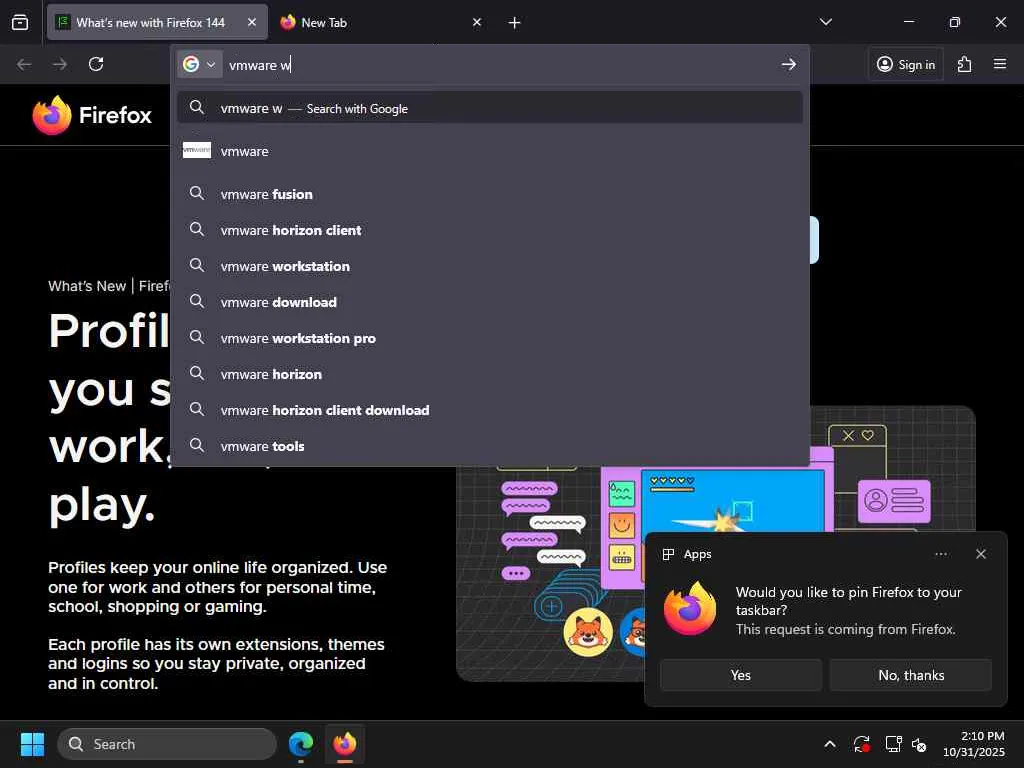Switch to the New Tab tab
The height and width of the screenshot is (768, 1024).
(382, 22)
